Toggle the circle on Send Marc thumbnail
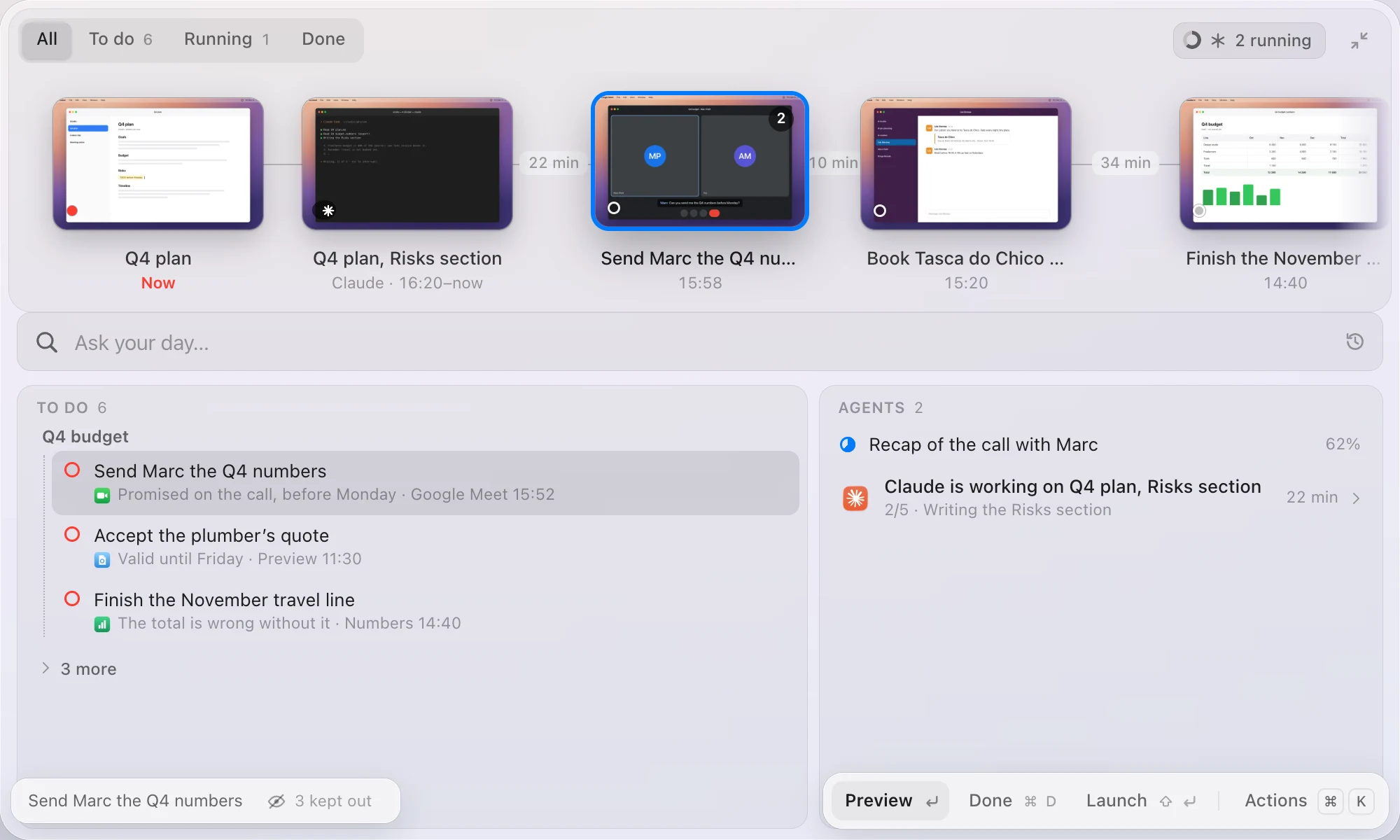 [614, 208]
